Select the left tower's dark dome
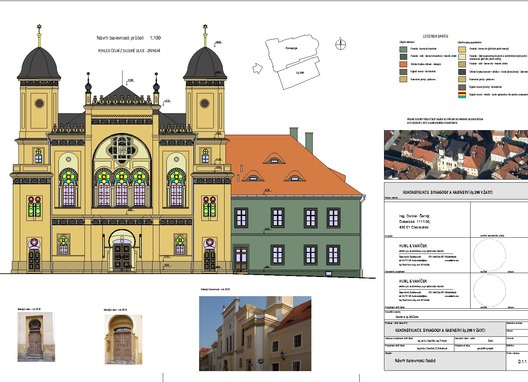Viewport: 528px width, 382px height. coord(39,64)
